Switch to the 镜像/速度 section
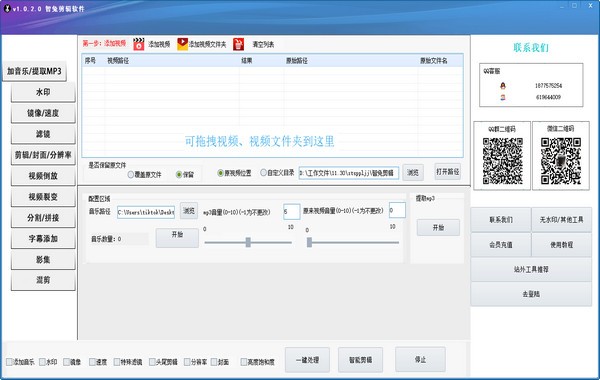 pyautogui.click(x=43, y=113)
